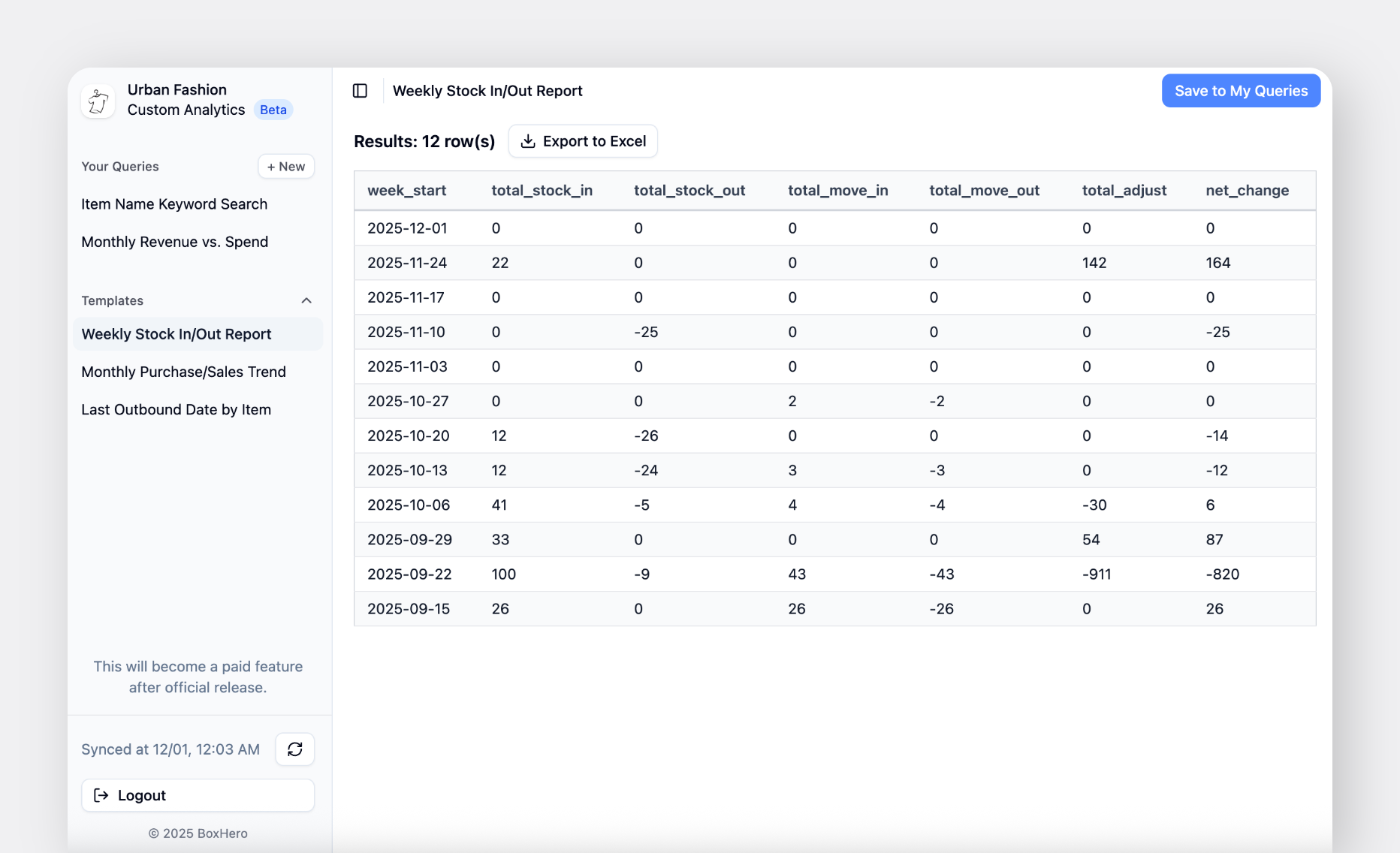Click the logout arrow icon
This screenshot has height=853, width=1400.
[x=101, y=795]
